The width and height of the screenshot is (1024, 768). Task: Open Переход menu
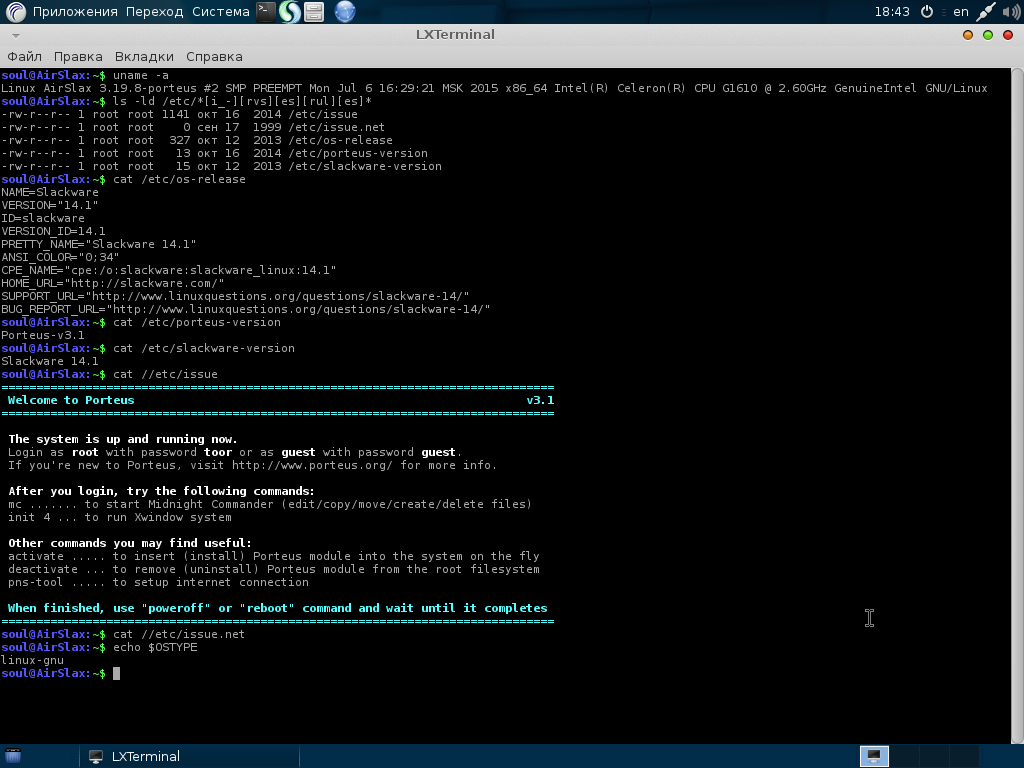[154, 11]
